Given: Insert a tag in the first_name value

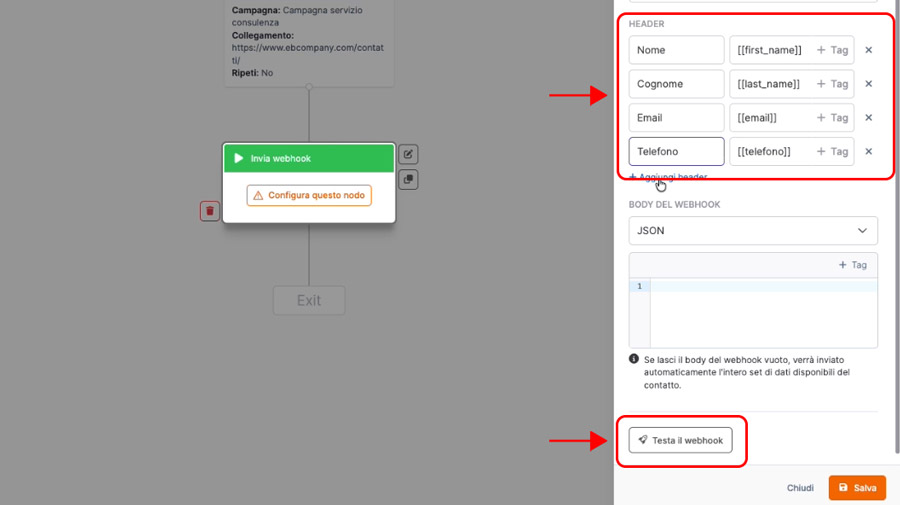Looking at the screenshot, I should [832, 50].
